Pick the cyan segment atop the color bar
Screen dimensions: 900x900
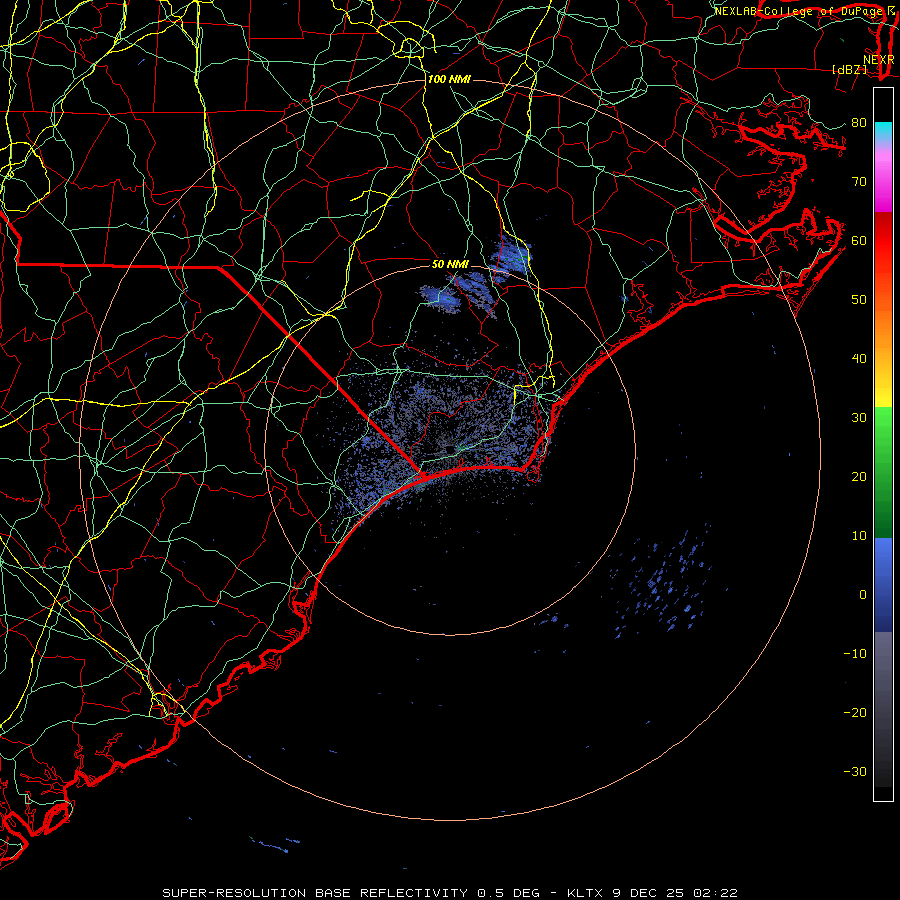point(883,131)
